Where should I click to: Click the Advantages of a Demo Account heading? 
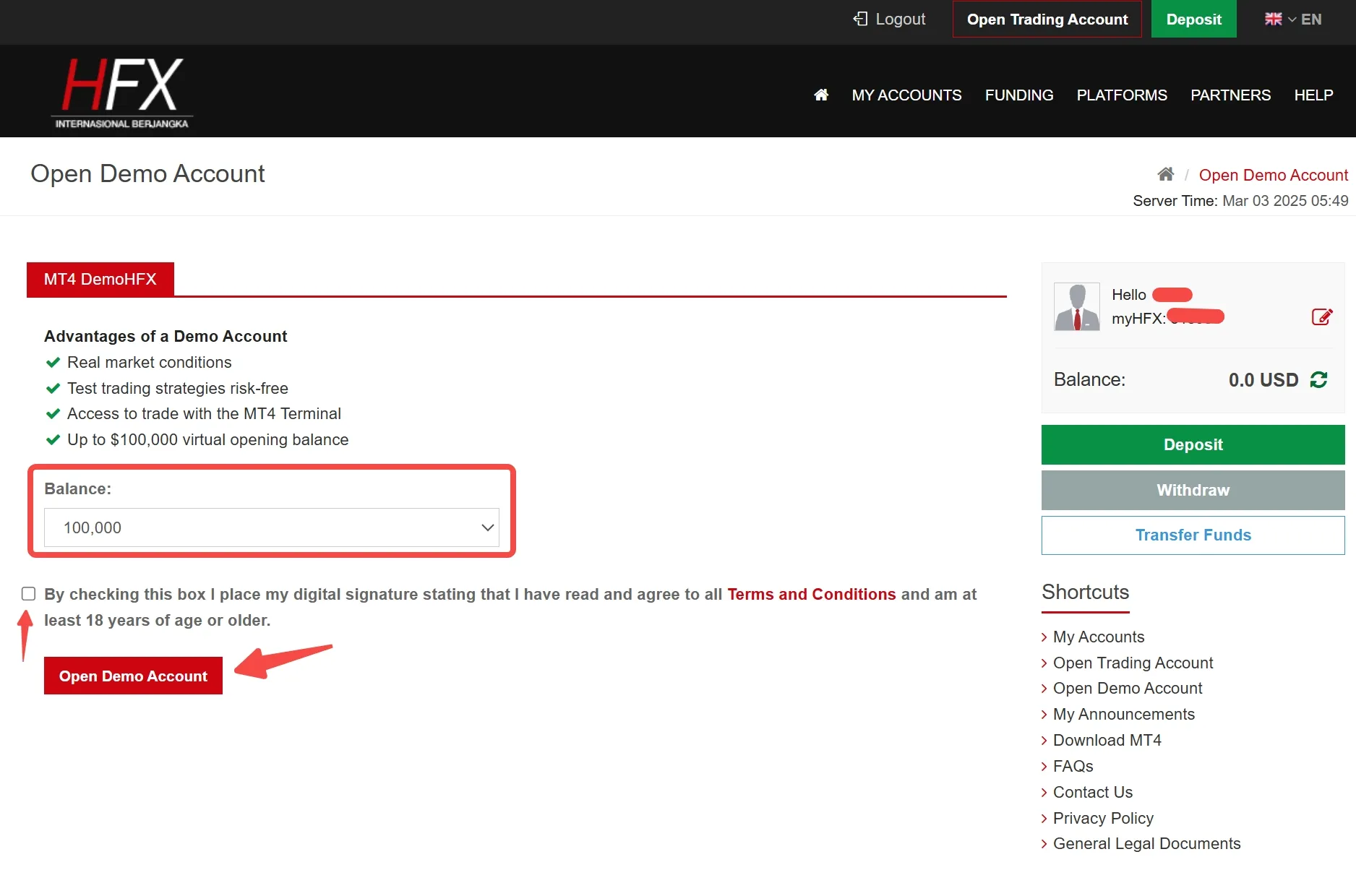pyautogui.click(x=166, y=336)
